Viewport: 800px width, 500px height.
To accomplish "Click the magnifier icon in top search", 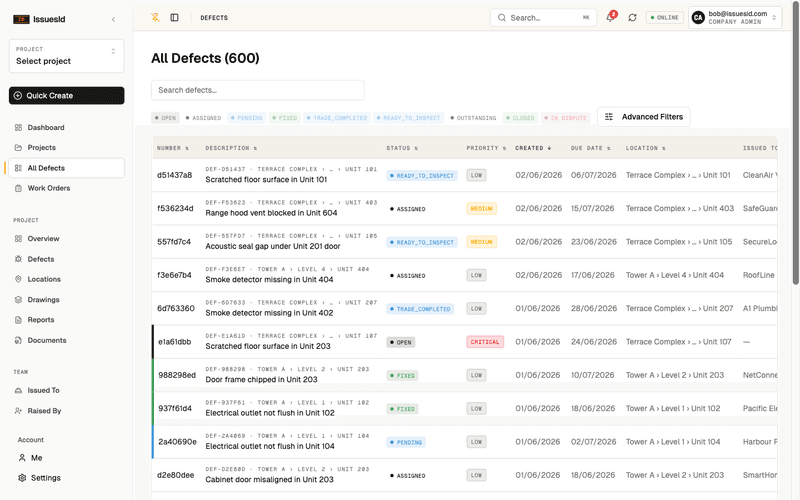I will click(x=502, y=17).
